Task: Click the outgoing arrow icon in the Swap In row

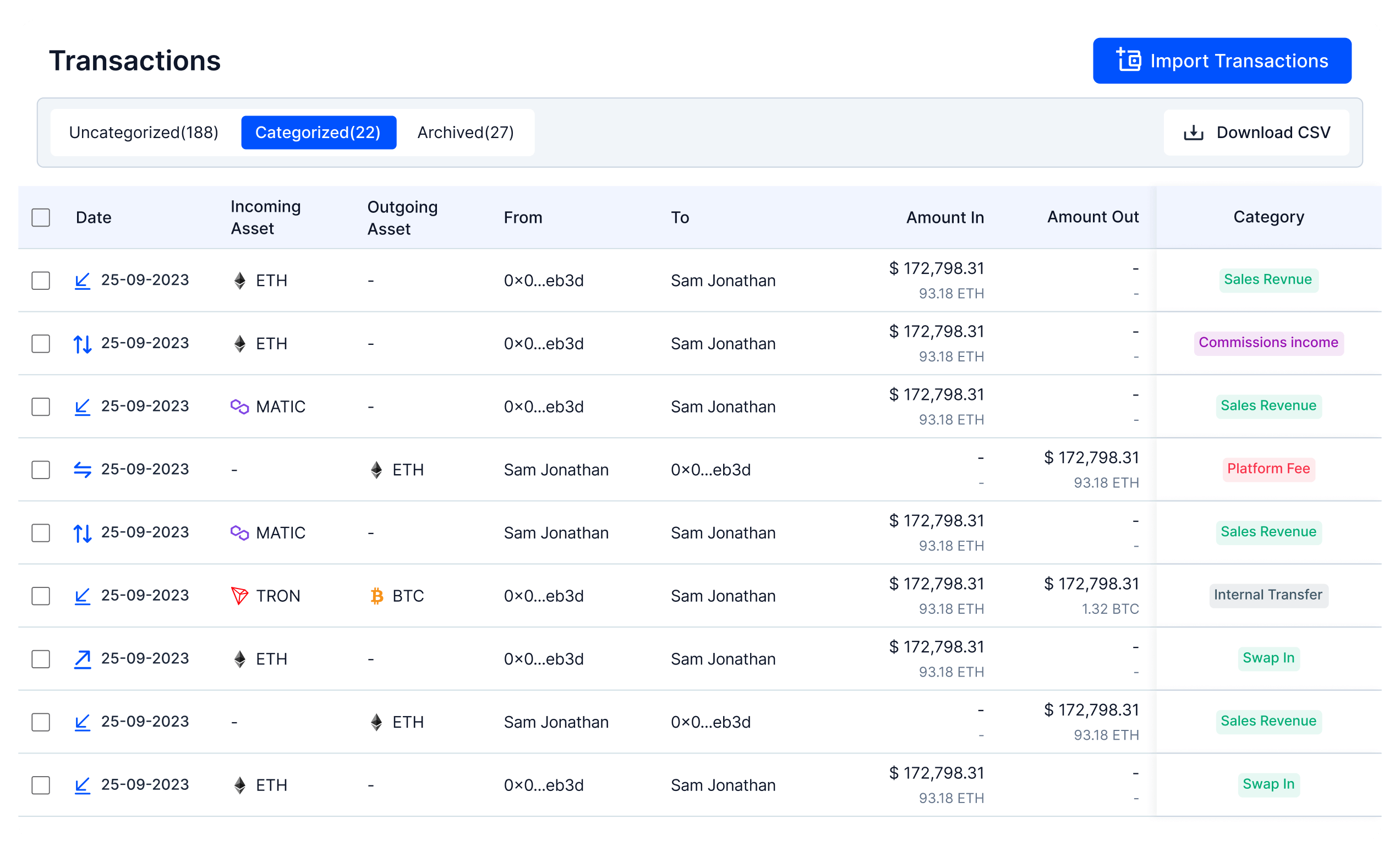Action: point(82,659)
